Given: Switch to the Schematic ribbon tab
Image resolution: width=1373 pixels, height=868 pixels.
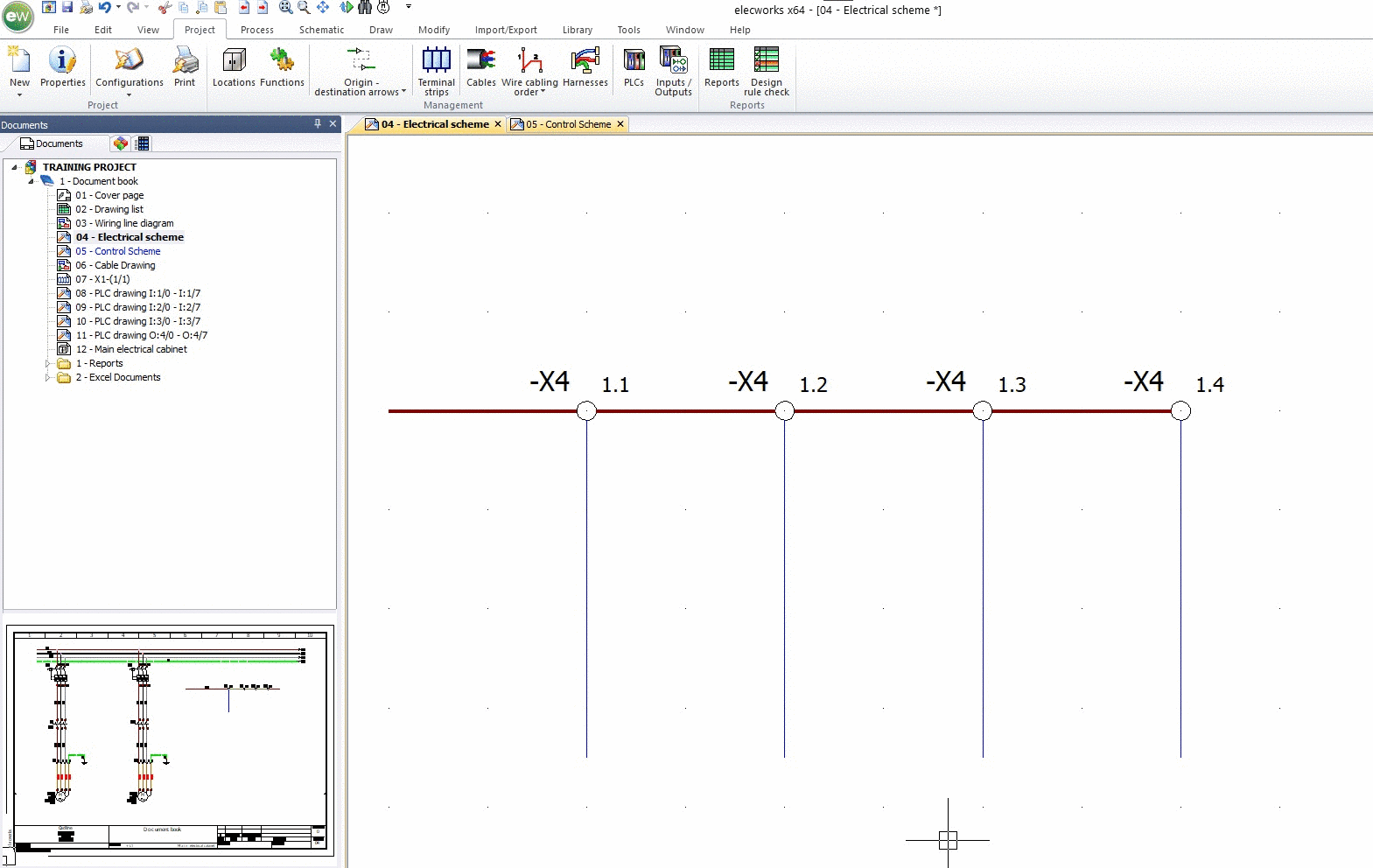Looking at the screenshot, I should pos(321,30).
